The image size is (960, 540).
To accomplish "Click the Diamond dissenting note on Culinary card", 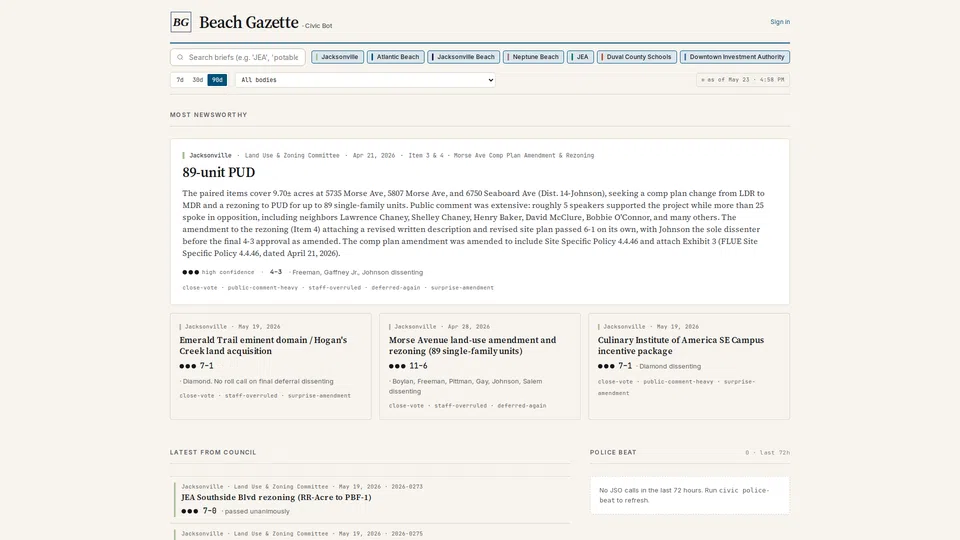I will (x=669, y=366).
